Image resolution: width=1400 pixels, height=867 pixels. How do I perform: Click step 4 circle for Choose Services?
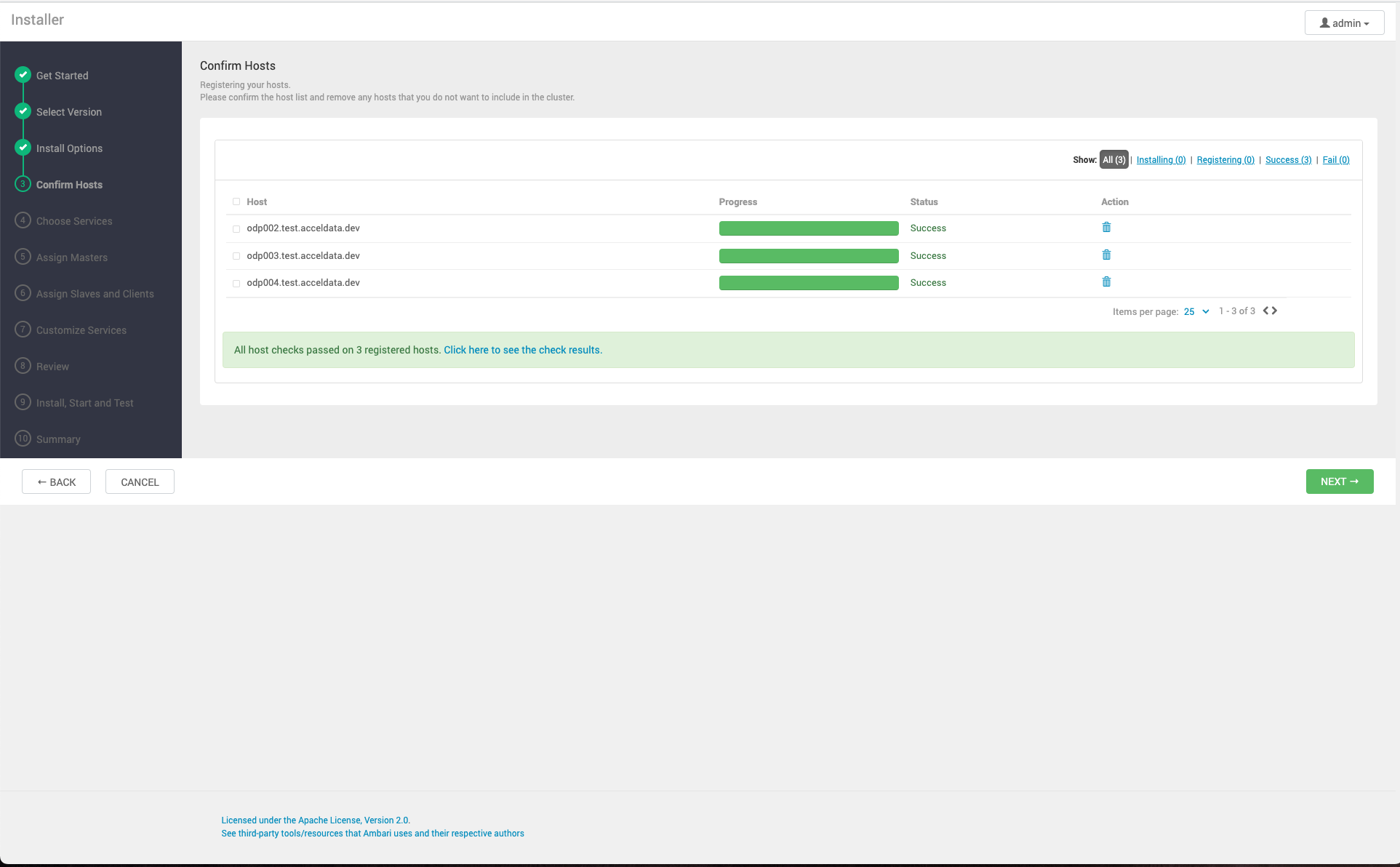pos(23,220)
